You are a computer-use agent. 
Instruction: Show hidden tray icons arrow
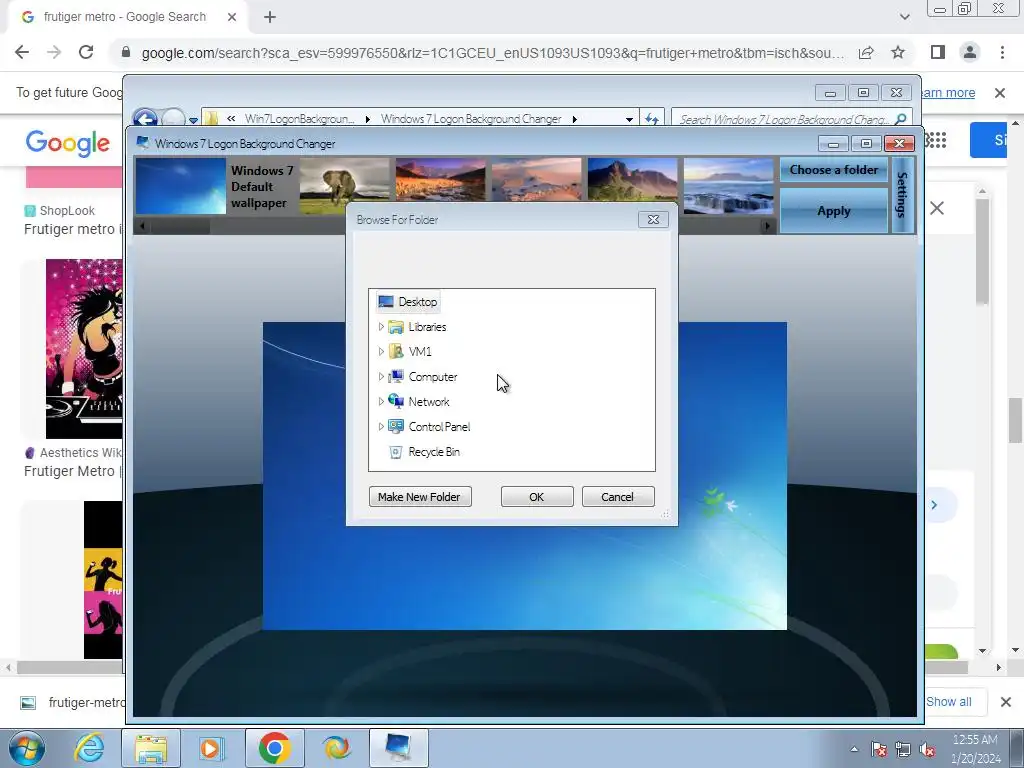click(854, 749)
